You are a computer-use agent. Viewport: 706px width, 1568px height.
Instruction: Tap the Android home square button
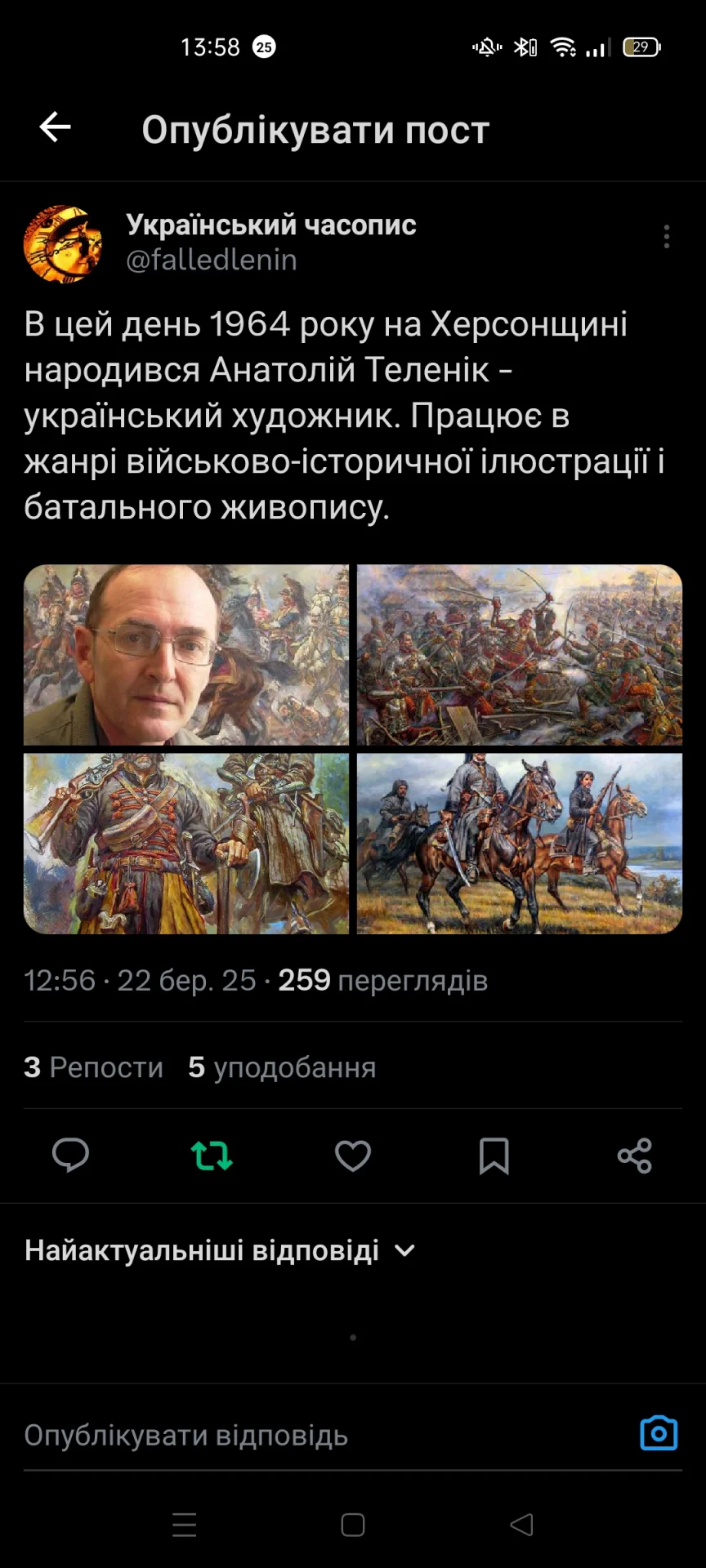[353, 1525]
